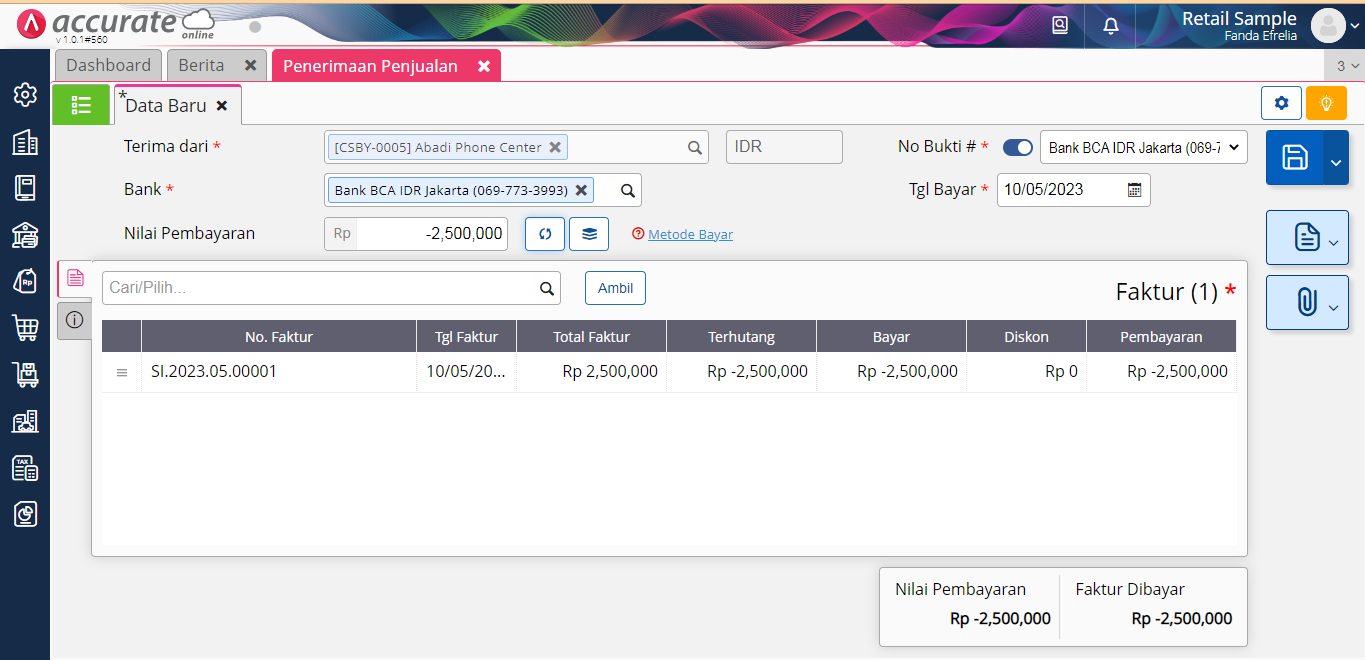Screen dimensions: 1365x660
Task: Remove Abadi Phone Center customer tag
Action: click(555, 147)
